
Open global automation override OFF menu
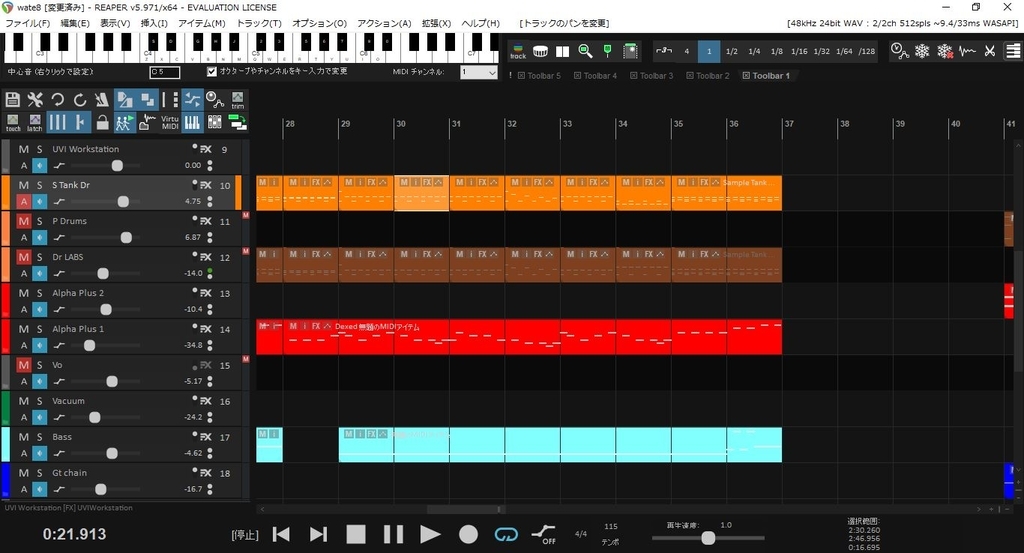click(x=543, y=534)
